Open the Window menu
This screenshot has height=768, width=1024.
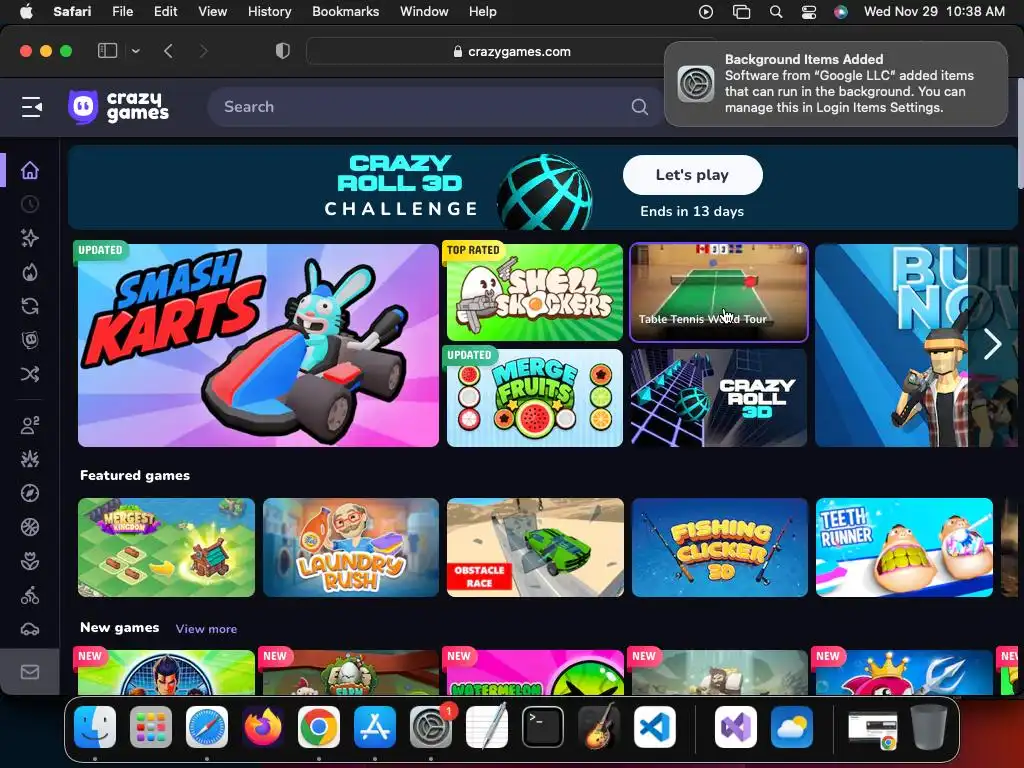pos(424,12)
